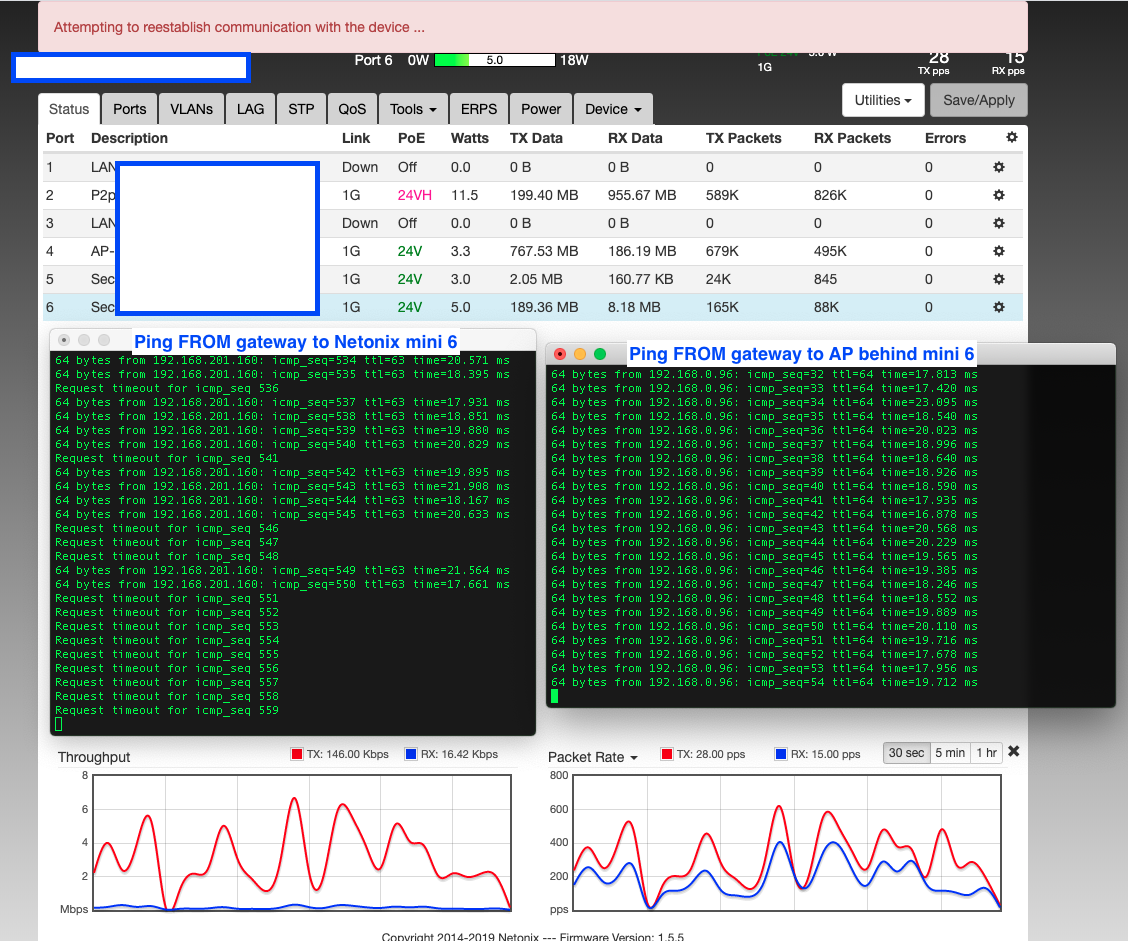Open gear settings for port 5
1128x941 pixels.
click(x=998, y=279)
